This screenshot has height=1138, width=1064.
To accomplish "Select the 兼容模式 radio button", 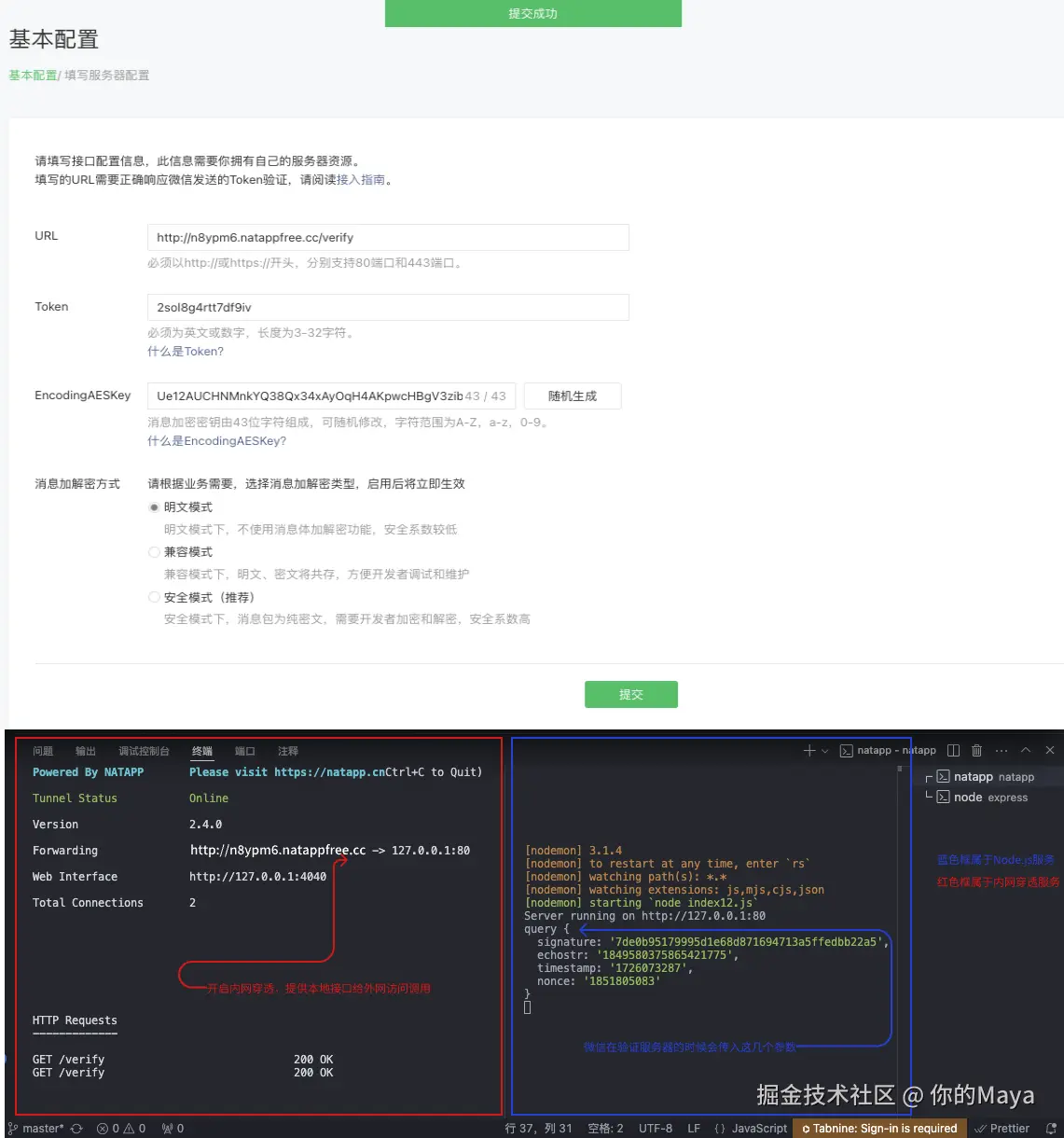I will pyautogui.click(x=154, y=552).
